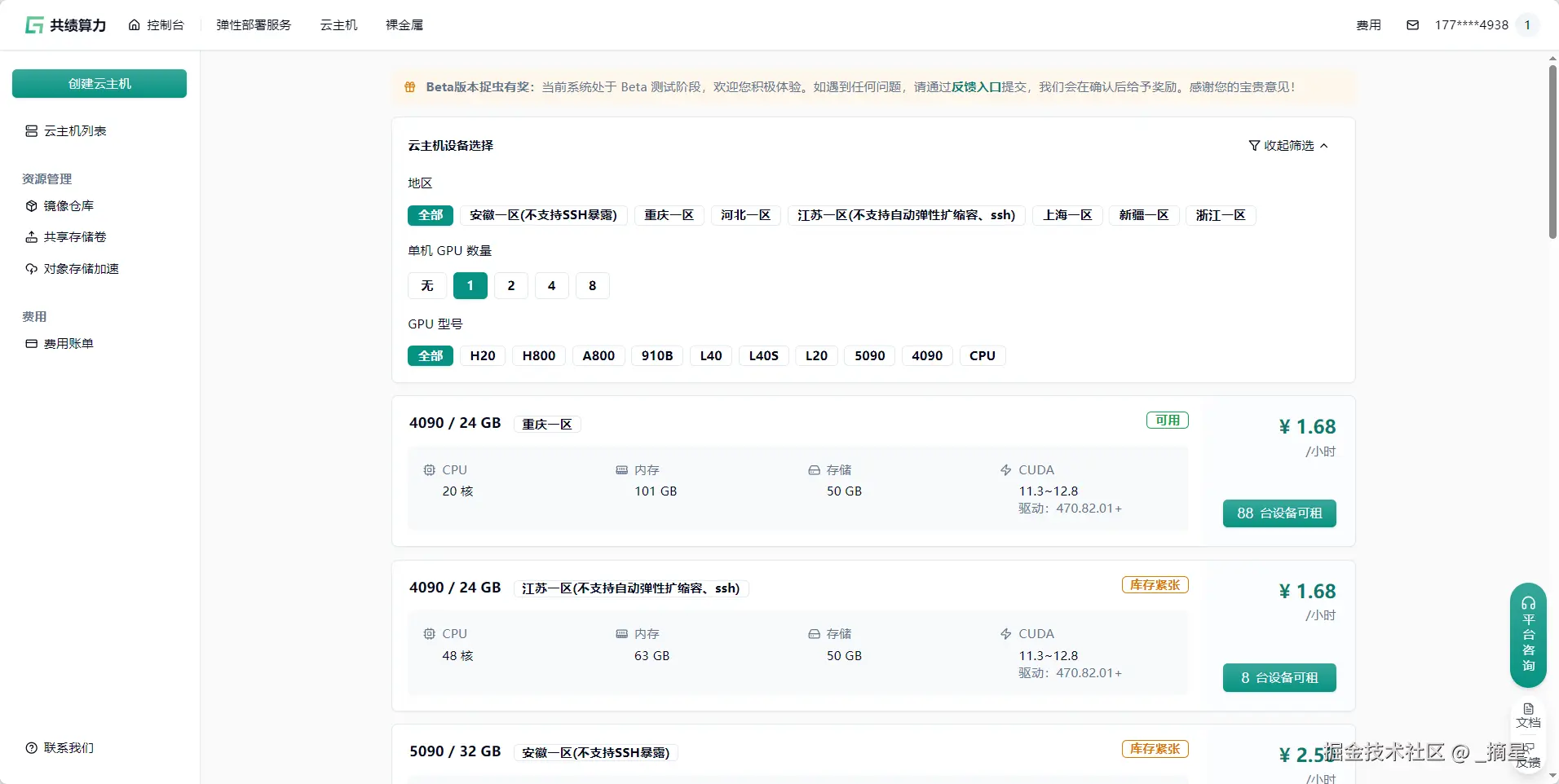Select region filter 新疆一区

coord(1144,215)
